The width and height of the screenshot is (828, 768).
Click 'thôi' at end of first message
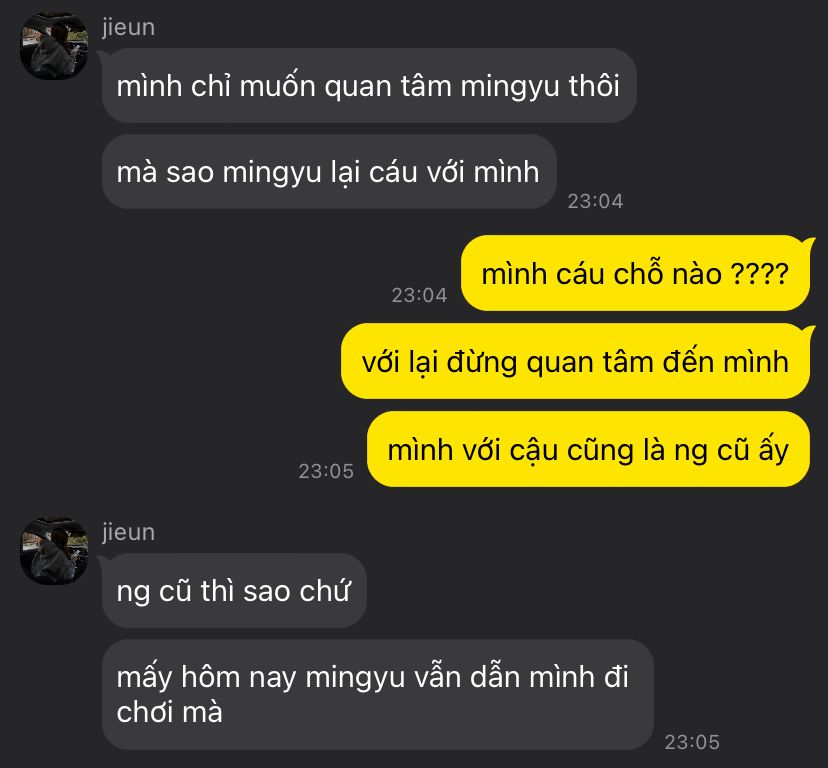(x=594, y=85)
